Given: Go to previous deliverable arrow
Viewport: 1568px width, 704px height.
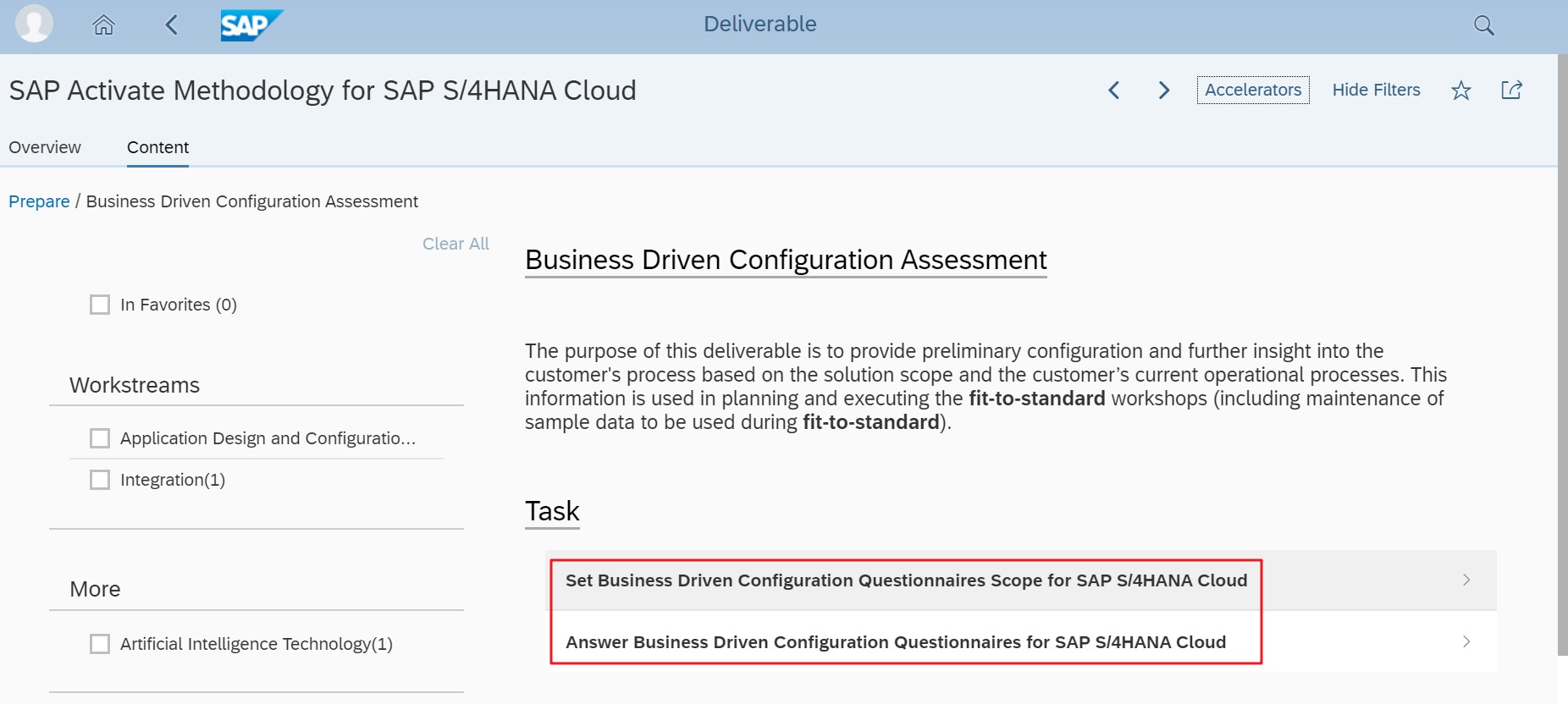Looking at the screenshot, I should [1114, 91].
